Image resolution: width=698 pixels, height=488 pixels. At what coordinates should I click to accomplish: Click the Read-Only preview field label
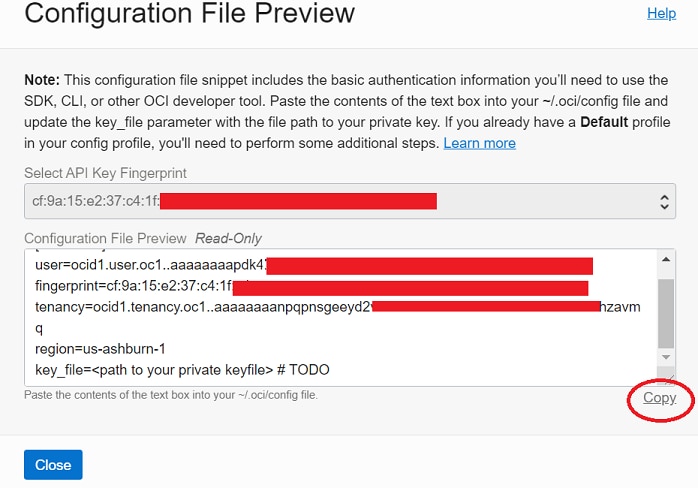(x=228, y=238)
